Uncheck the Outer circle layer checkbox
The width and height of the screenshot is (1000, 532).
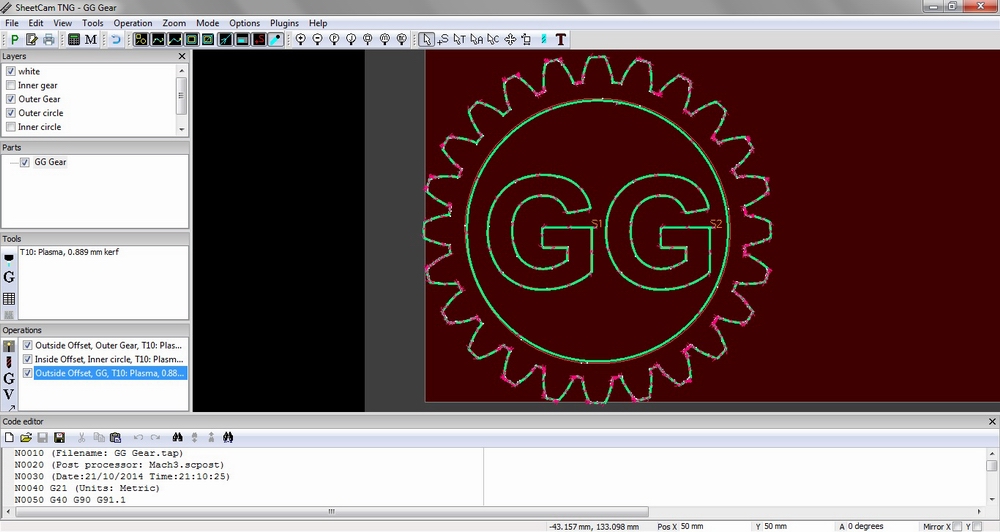click(x=11, y=113)
